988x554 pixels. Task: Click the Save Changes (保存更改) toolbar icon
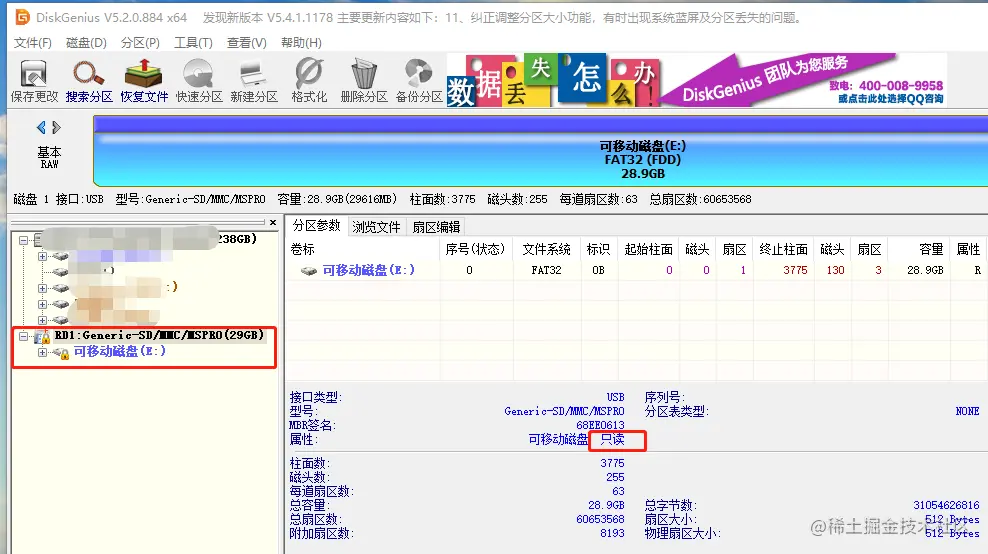tap(34, 81)
